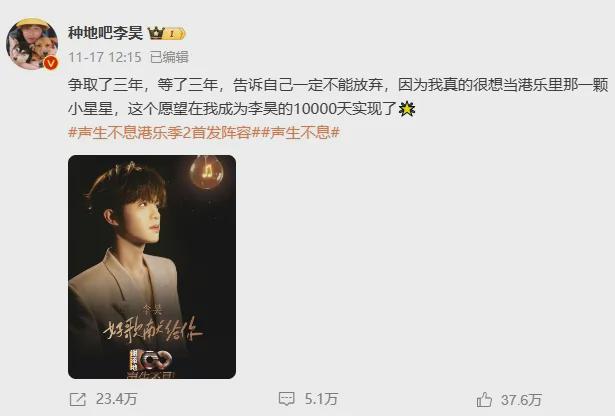Click the 37.6万 like count
This screenshot has height=416, width=615.
tap(521, 400)
